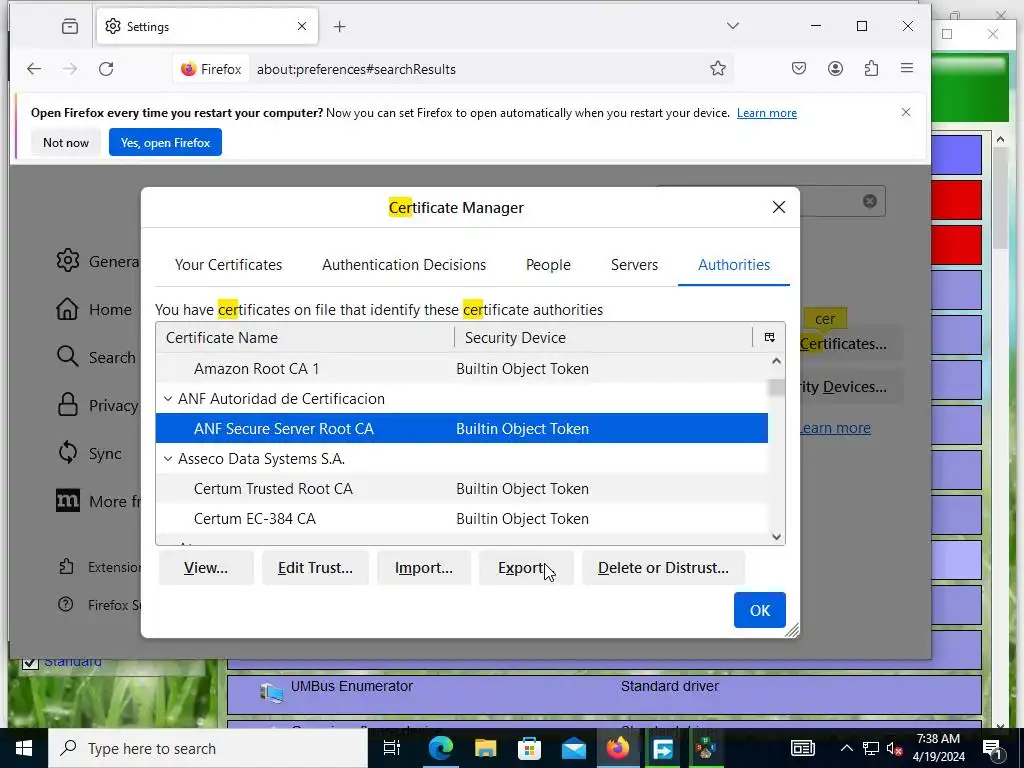The width and height of the screenshot is (1024, 768).
Task: Switch to the People tab
Action: coord(549,264)
